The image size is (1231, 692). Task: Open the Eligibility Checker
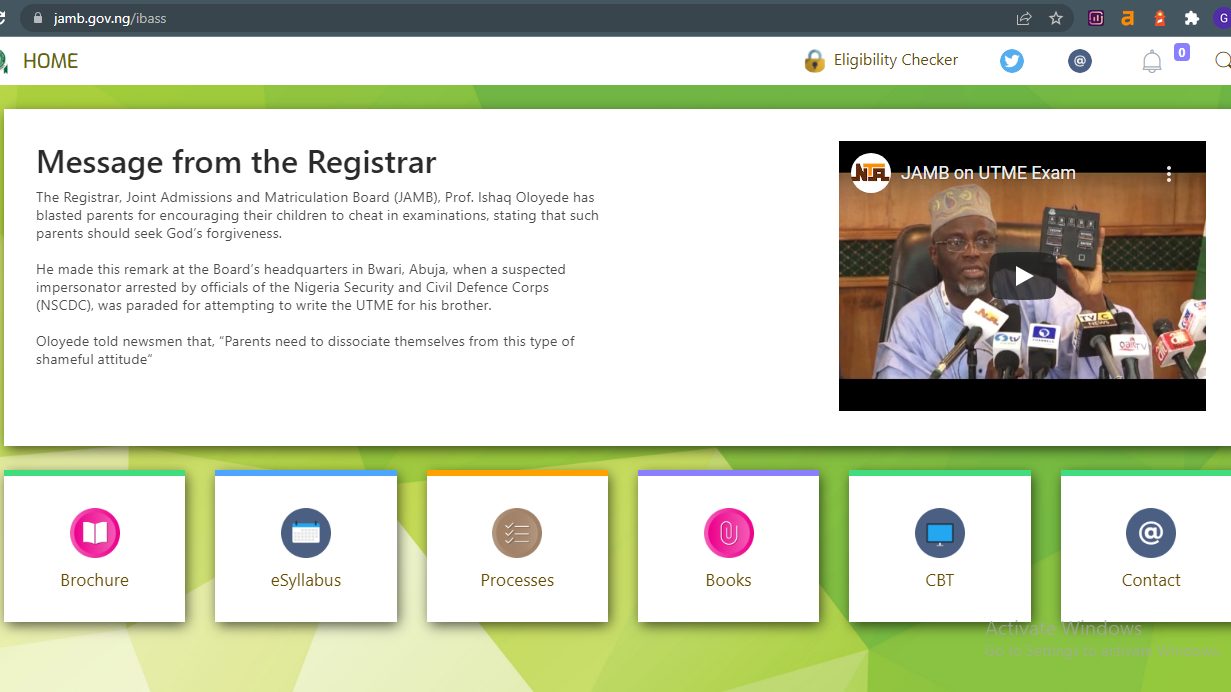point(895,60)
